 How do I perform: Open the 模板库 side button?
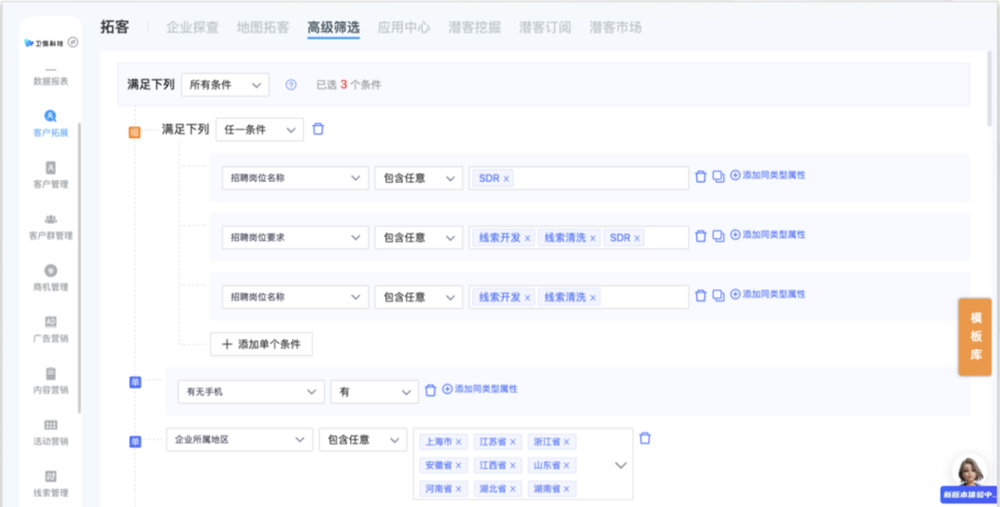tap(975, 337)
